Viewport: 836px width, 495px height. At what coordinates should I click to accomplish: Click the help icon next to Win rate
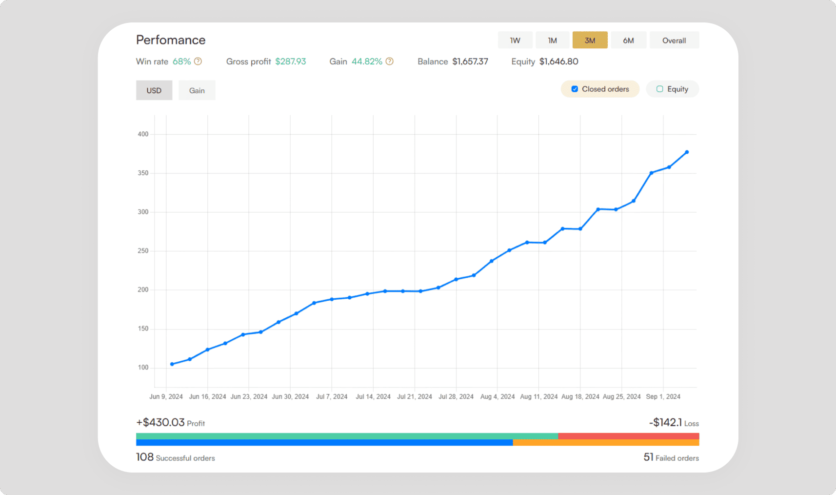click(198, 62)
